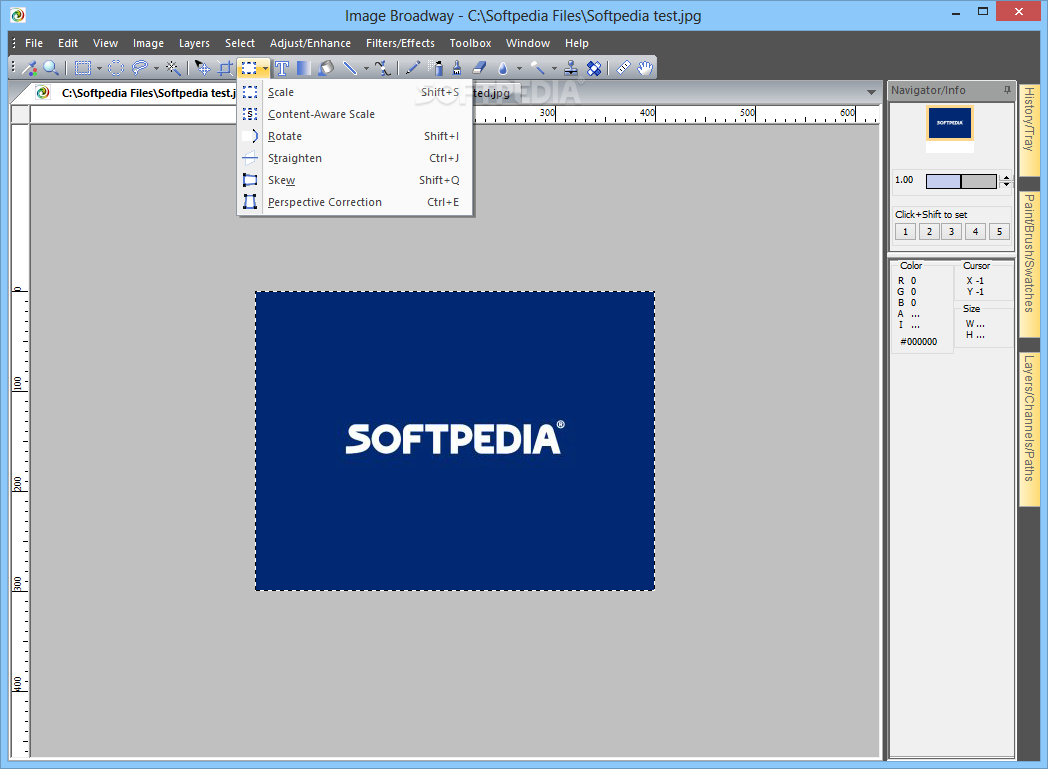Select the Lasso selection tool
Screen dimensions: 1048x769
(139, 67)
